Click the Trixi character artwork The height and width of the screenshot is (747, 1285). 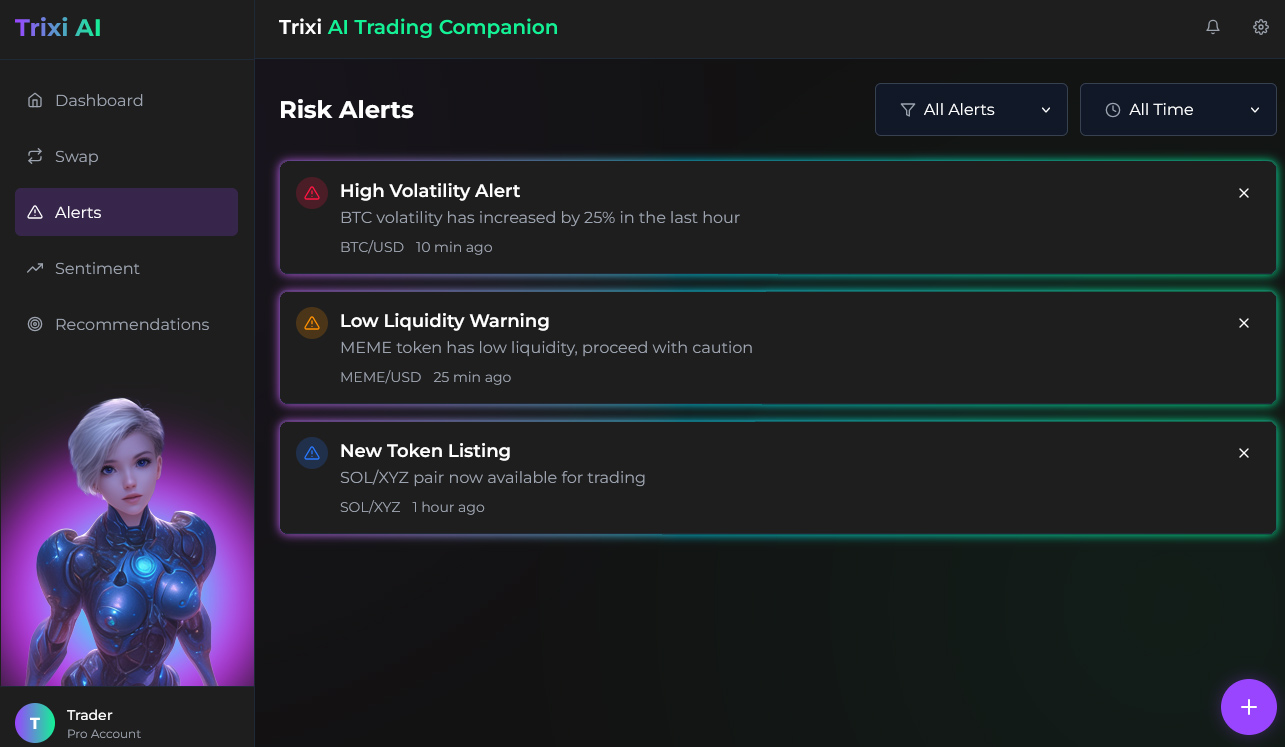tap(127, 540)
